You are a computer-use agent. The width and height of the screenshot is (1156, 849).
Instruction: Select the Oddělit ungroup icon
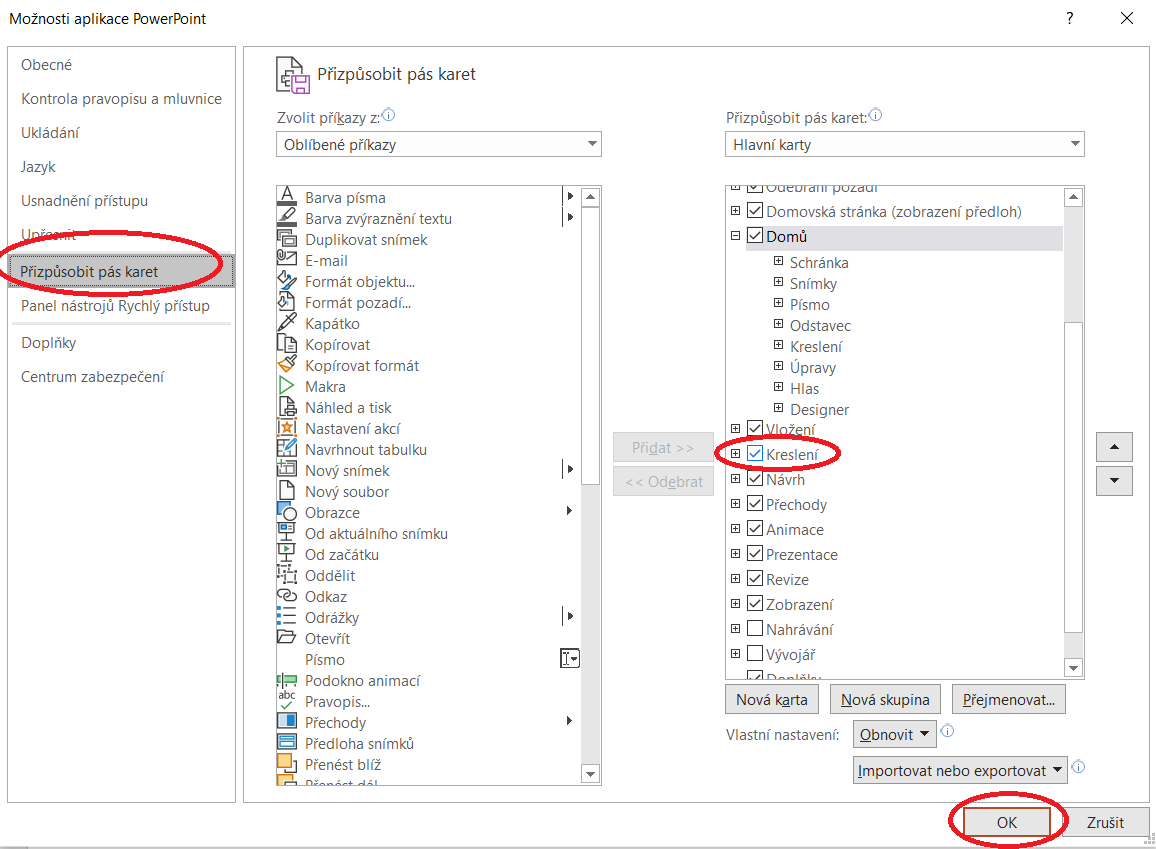pyautogui.click(x=286, y=575)
